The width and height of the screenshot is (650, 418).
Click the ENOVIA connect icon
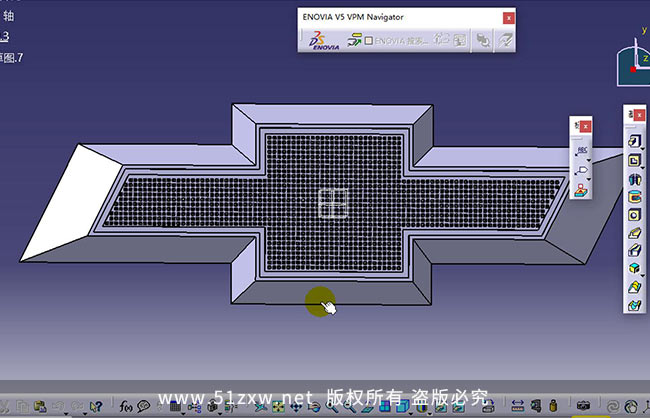pos(354,40)
